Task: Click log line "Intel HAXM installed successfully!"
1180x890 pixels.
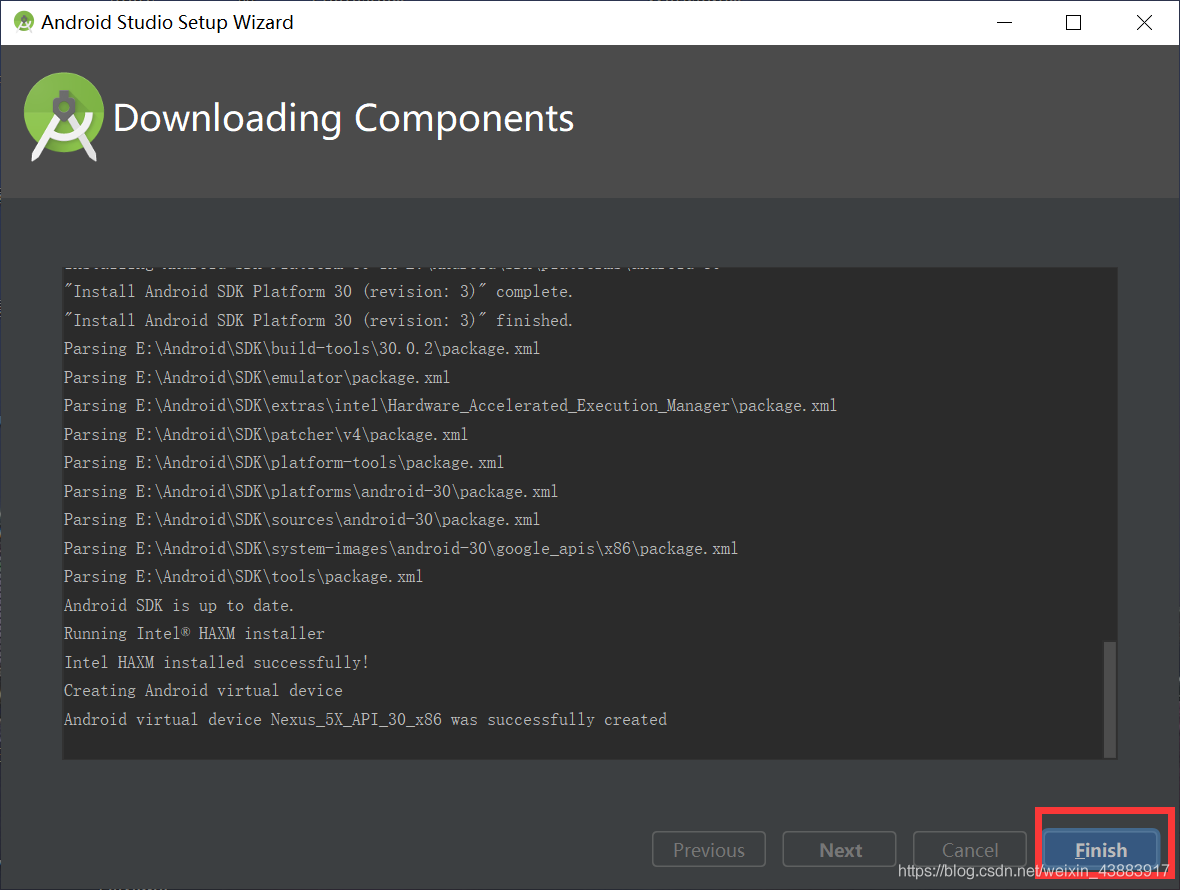Action: pyautogui.click(x=216, y=662)
